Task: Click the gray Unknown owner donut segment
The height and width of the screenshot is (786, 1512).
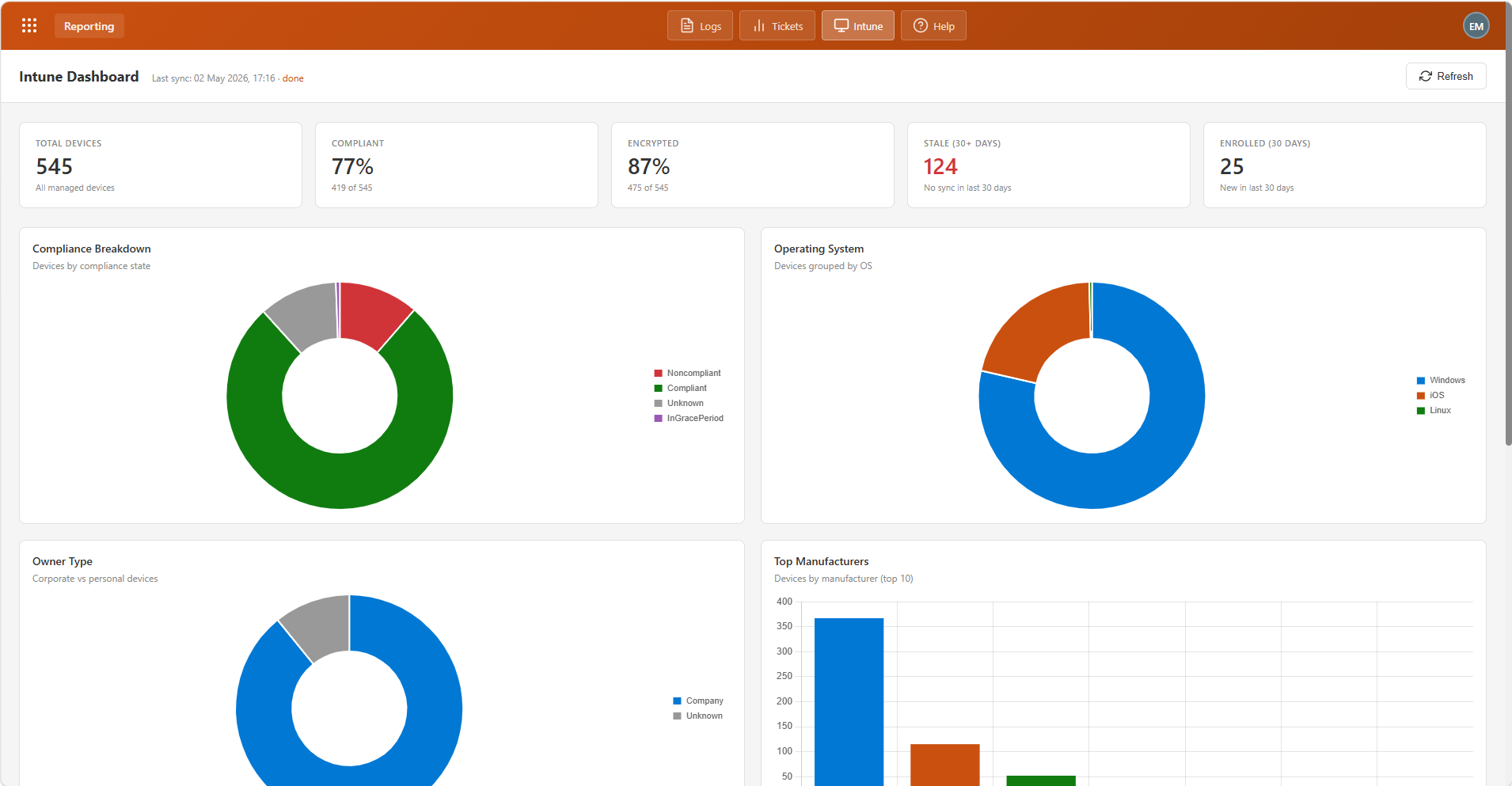Action: (x=320, y=626)
